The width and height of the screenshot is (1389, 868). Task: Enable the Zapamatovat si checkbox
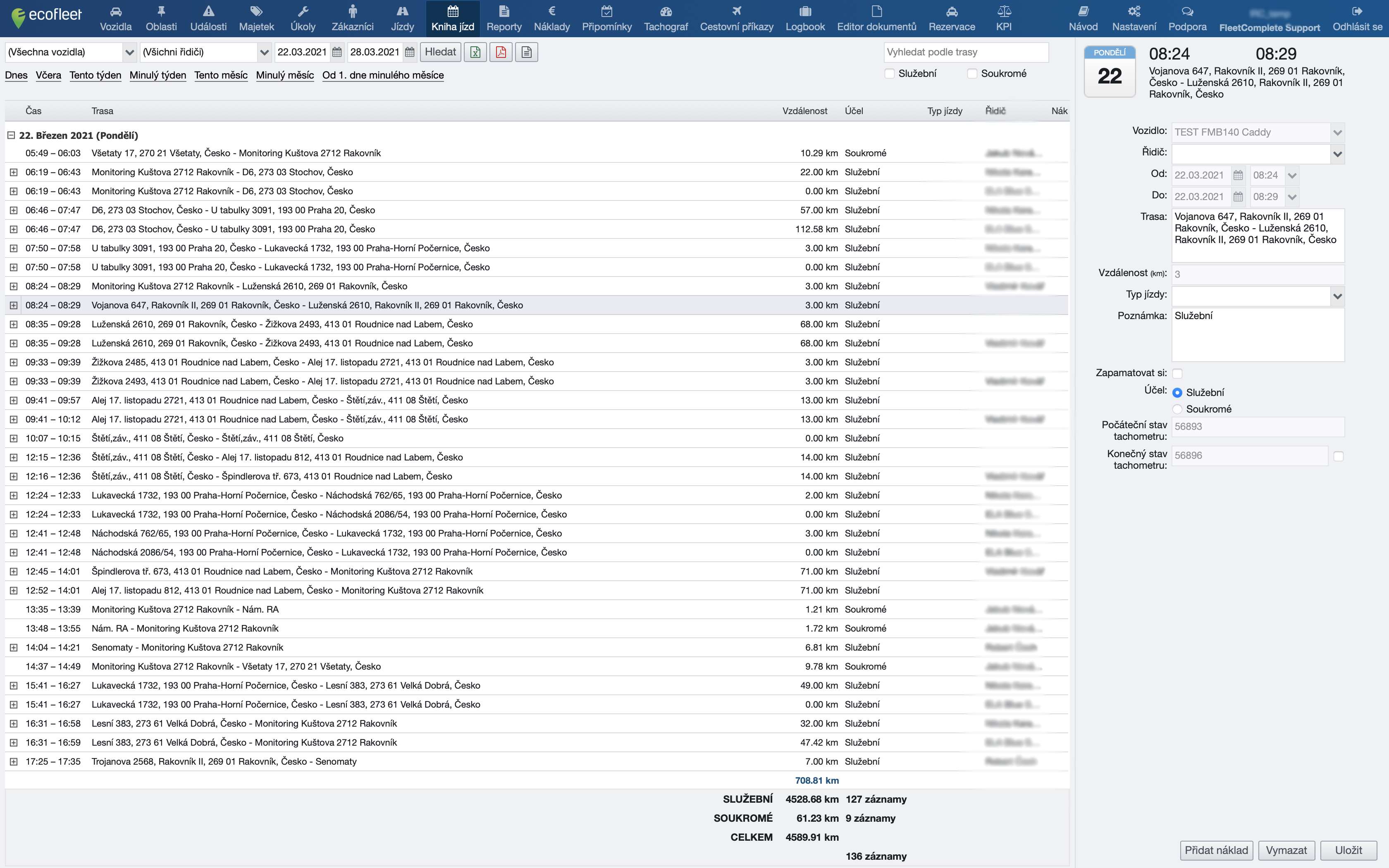coord(1177,374)
